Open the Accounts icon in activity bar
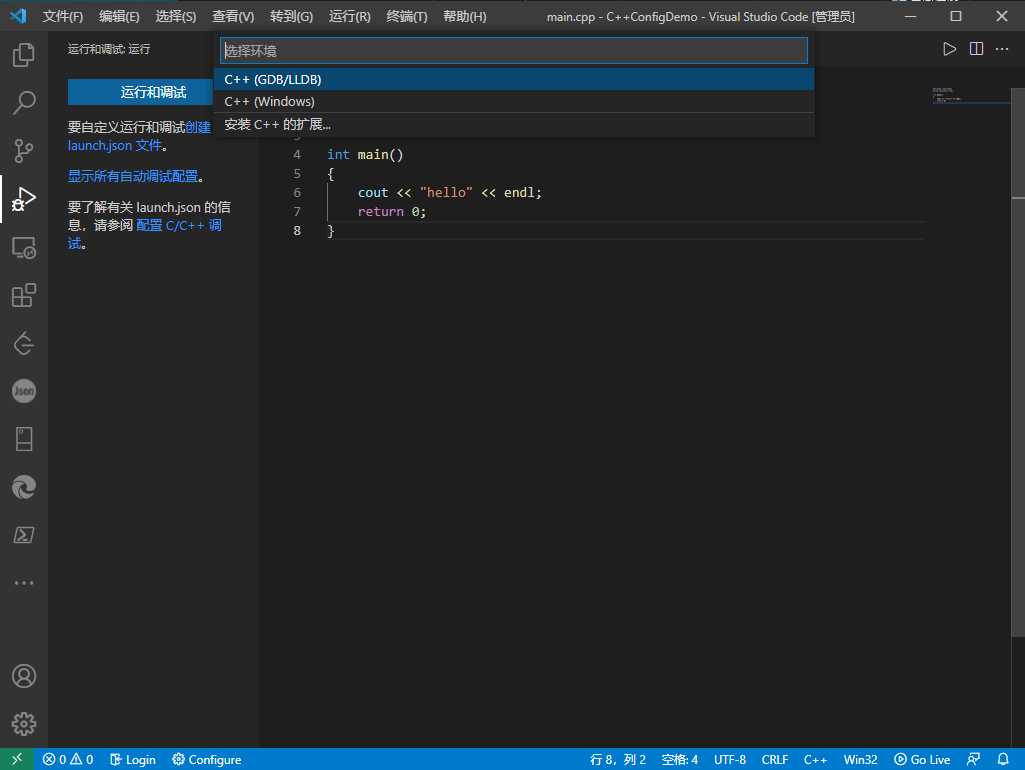This screenshot has height=770, width=1025. (24, 676)
